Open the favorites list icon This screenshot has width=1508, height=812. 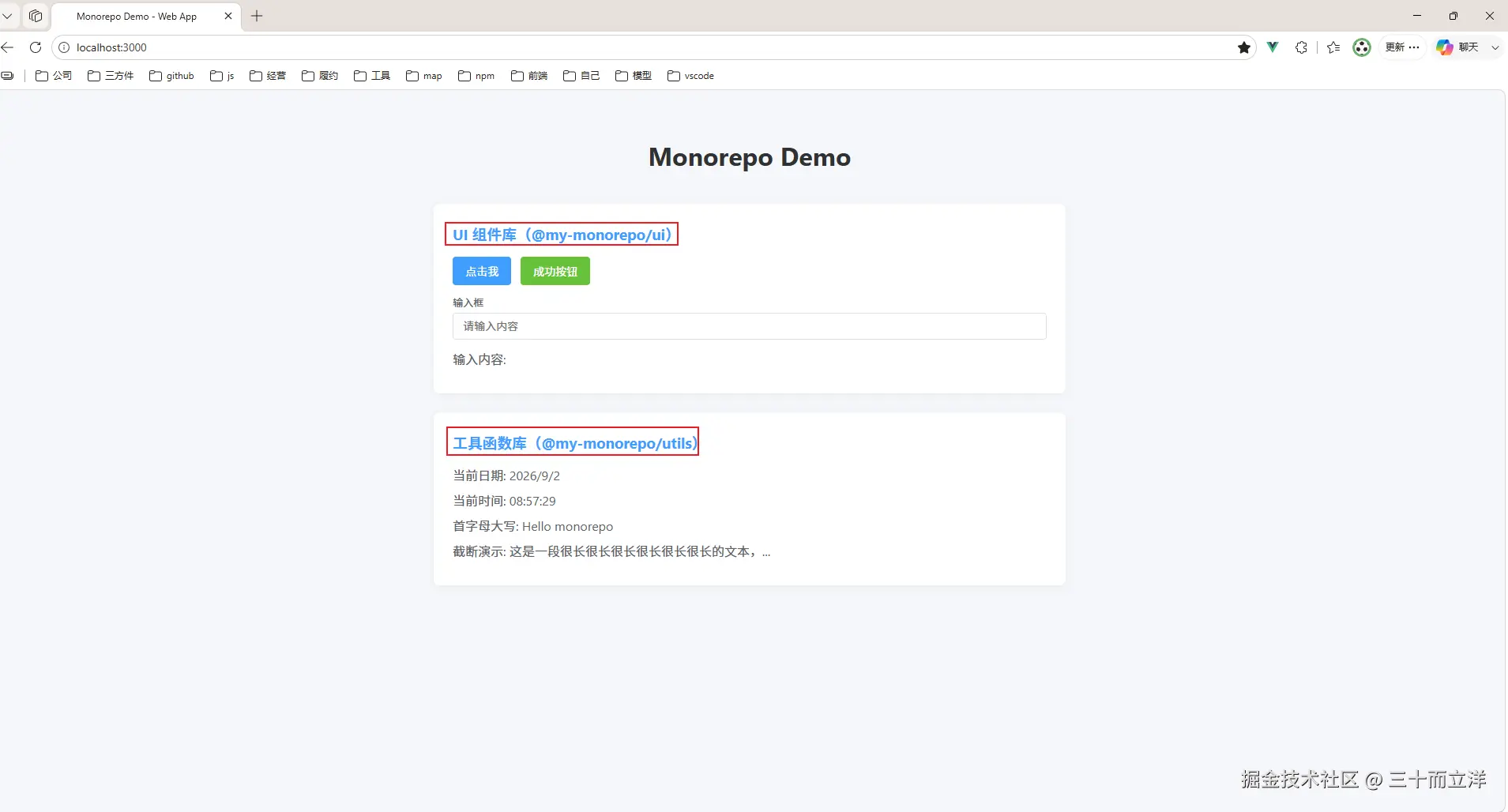[1333, 47]
